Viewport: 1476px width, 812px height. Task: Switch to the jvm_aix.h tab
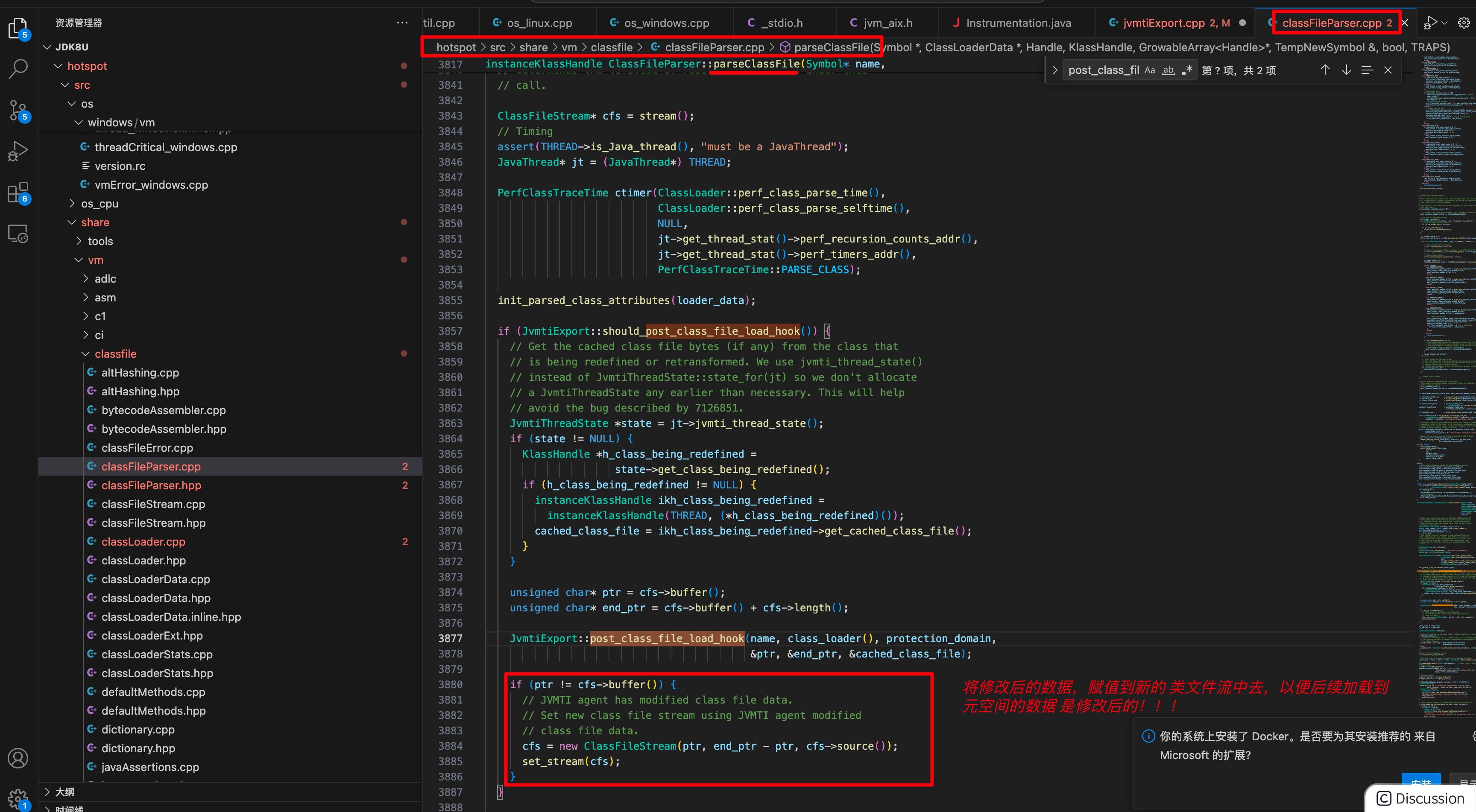click(887, 23)
